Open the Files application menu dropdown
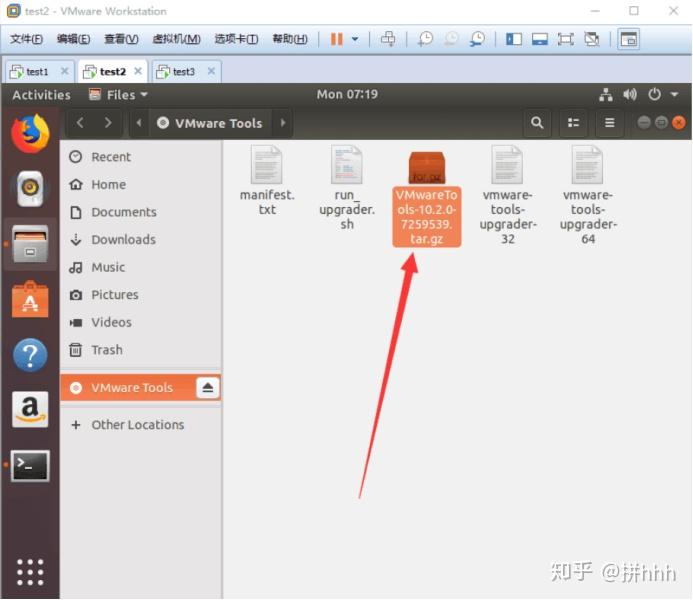 coord(118,95)
